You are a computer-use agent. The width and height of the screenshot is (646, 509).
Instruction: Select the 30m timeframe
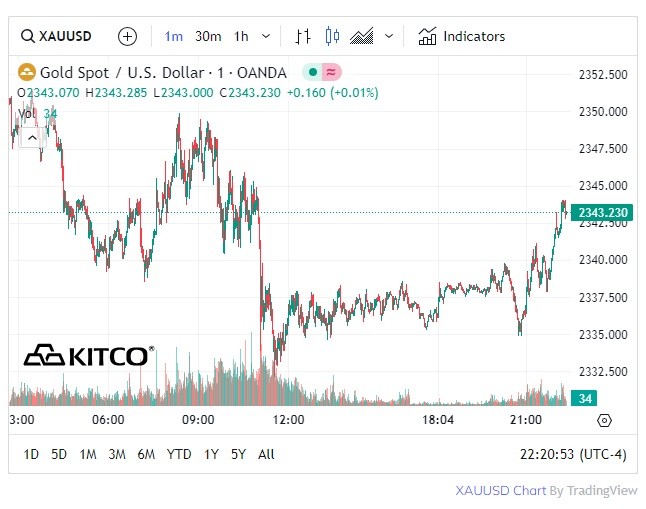pyautogui.click(x=208, y=36)
